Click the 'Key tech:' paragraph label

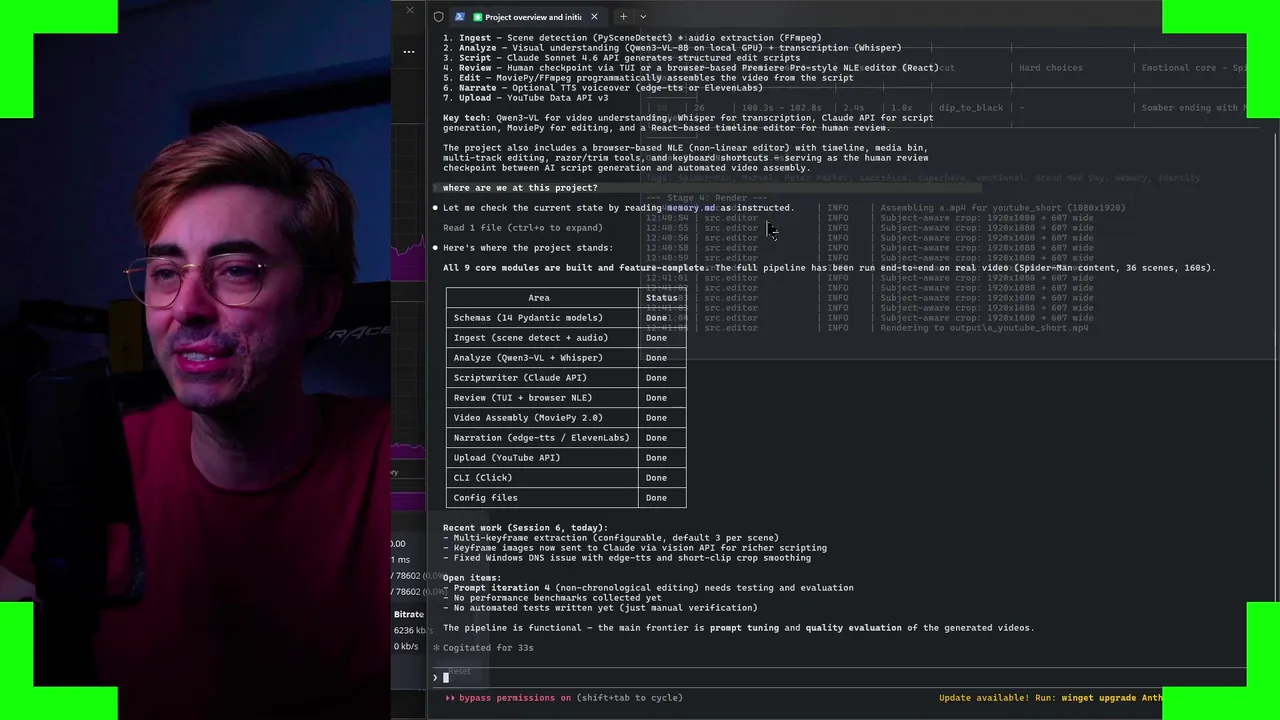click(x=466, y=118)
